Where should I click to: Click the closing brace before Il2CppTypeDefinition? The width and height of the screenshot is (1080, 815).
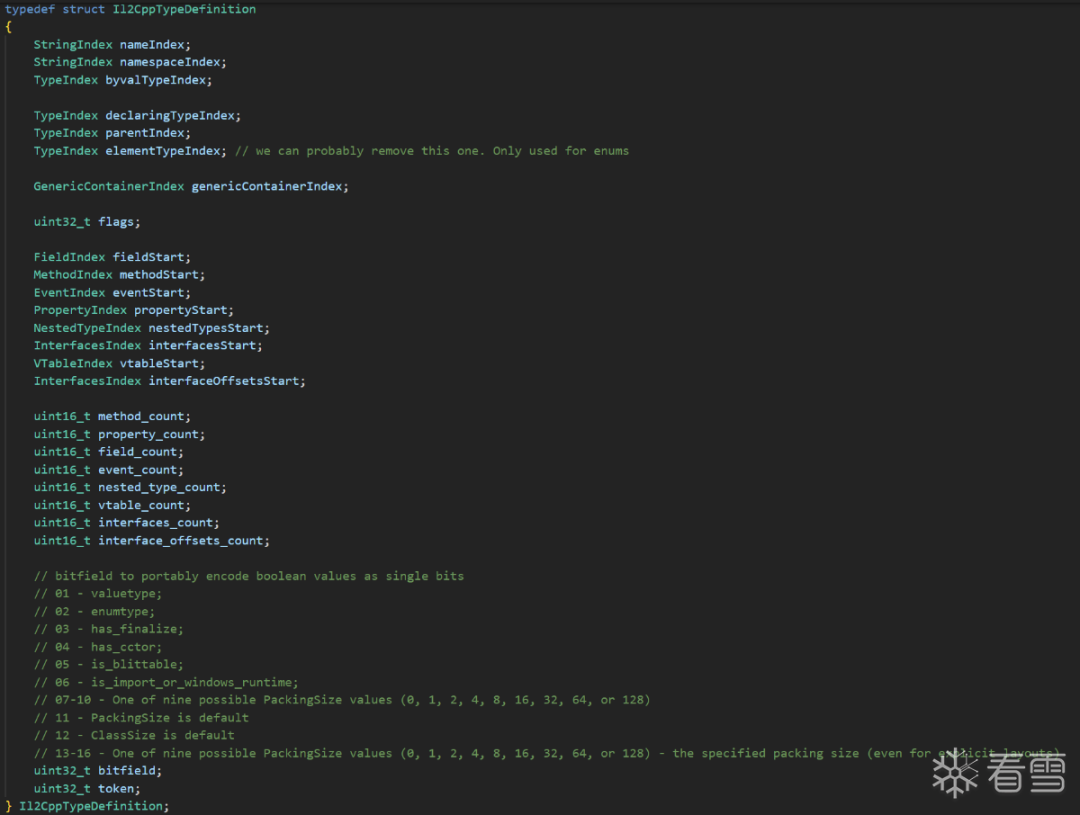(x=8, y=806)
